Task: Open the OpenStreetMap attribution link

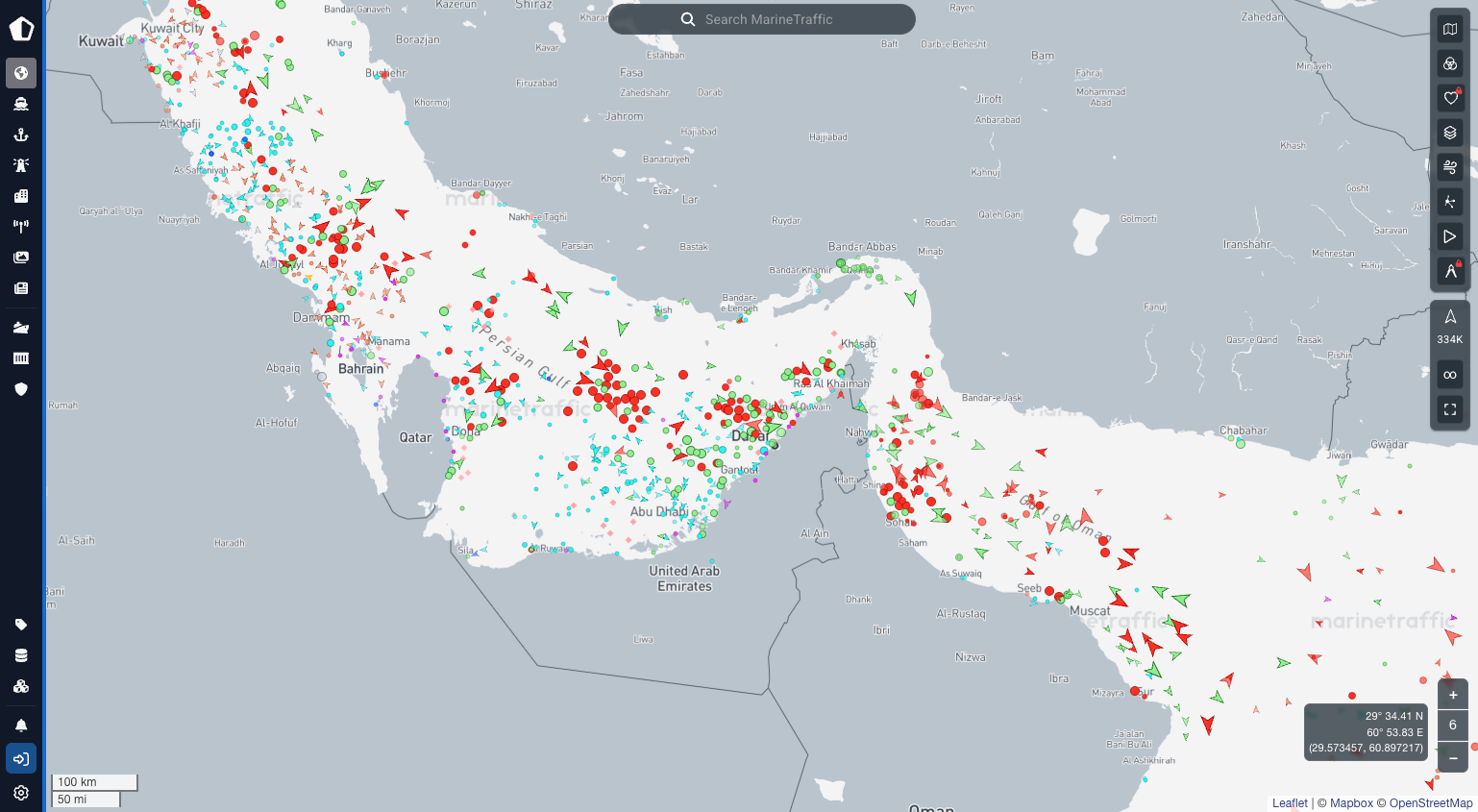Action: (x=1430, y=803)
